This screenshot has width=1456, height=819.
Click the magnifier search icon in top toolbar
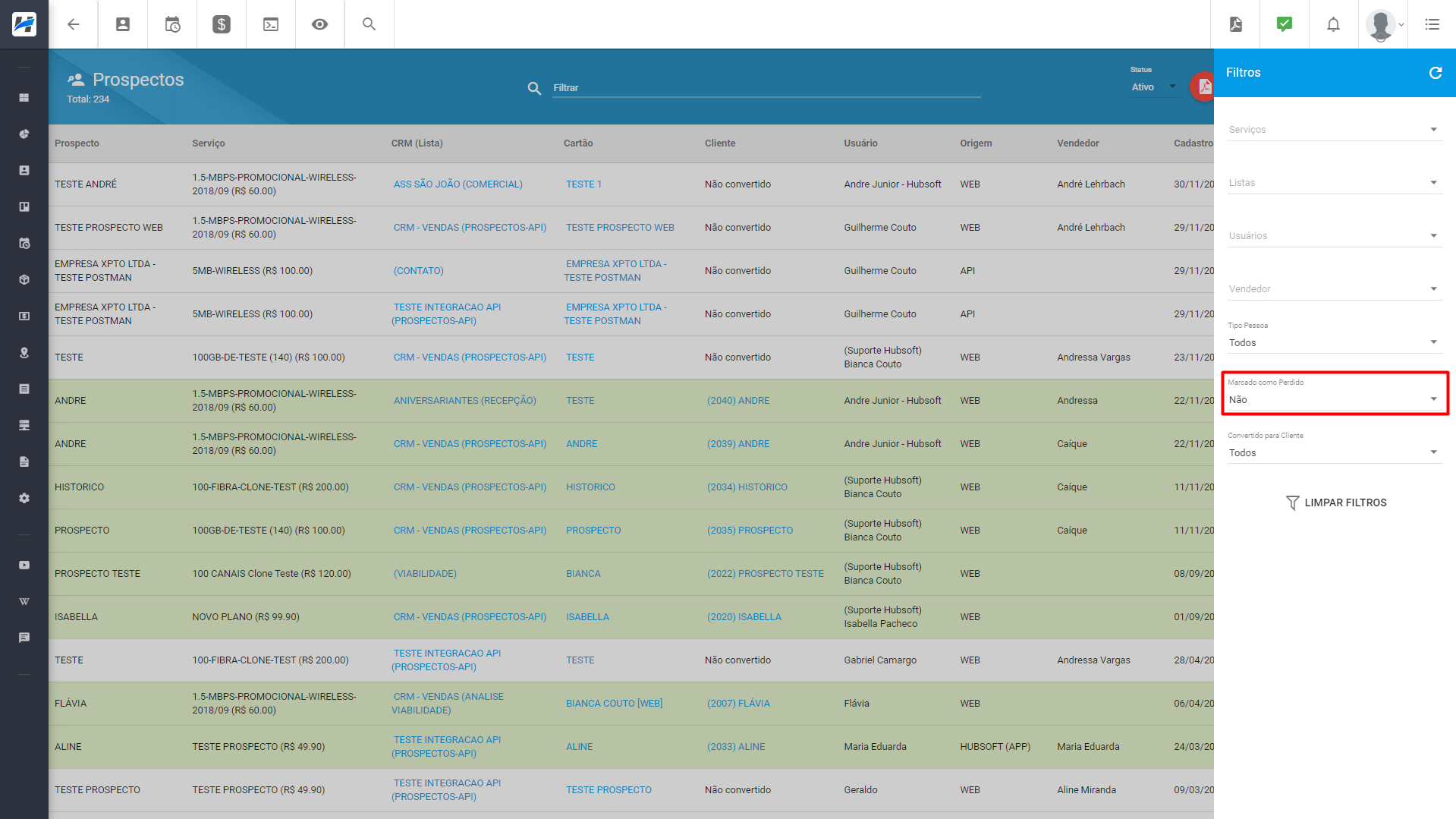[370, 24]
